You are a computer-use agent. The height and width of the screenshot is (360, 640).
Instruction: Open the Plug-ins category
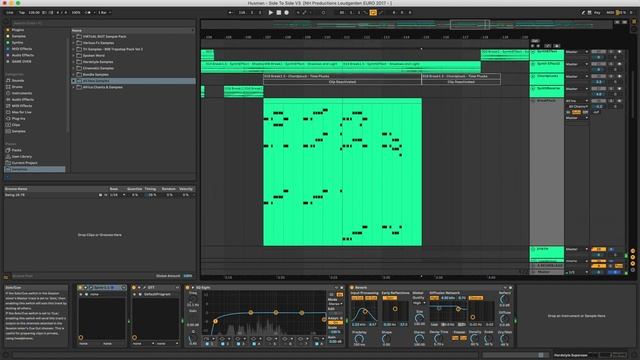(18, 118)
